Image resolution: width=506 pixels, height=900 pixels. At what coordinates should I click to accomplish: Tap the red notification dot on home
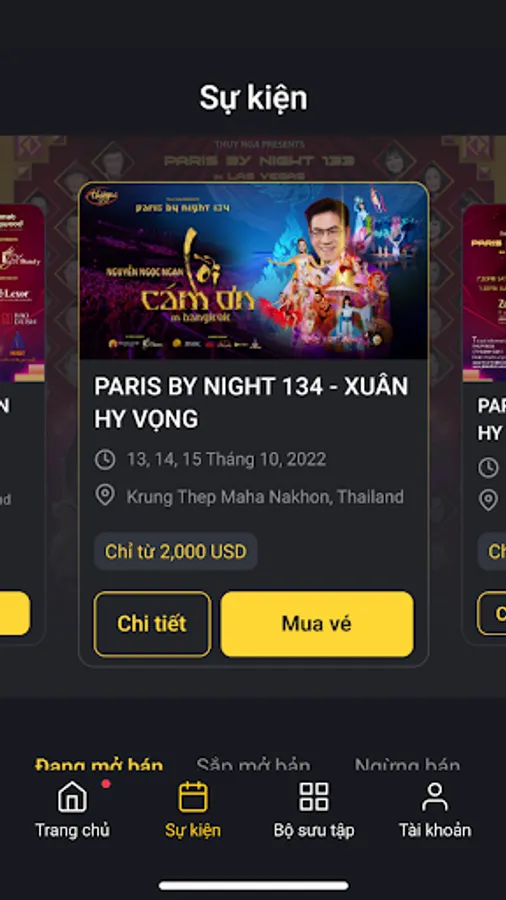106,784
